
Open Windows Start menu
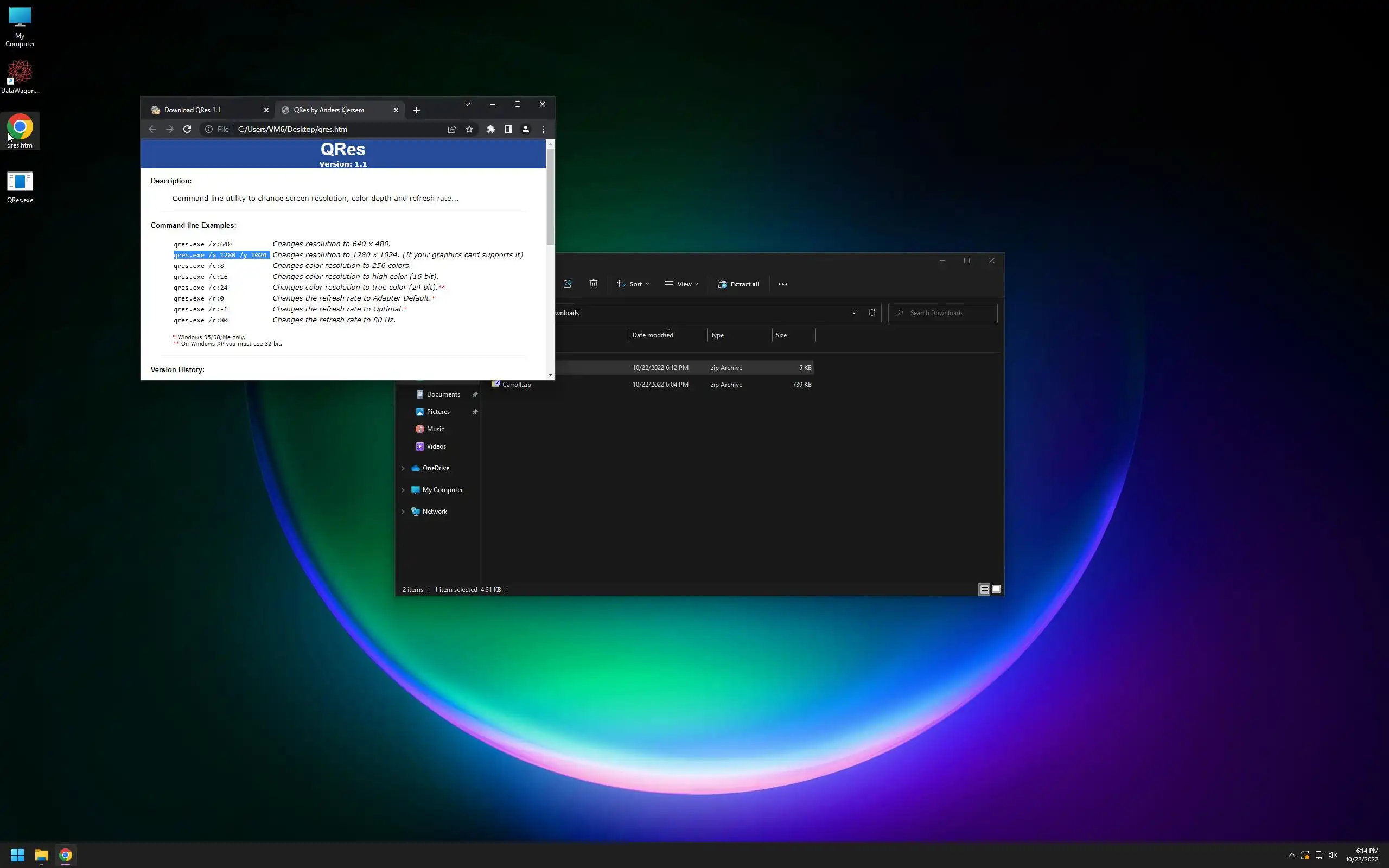point(18,856)
